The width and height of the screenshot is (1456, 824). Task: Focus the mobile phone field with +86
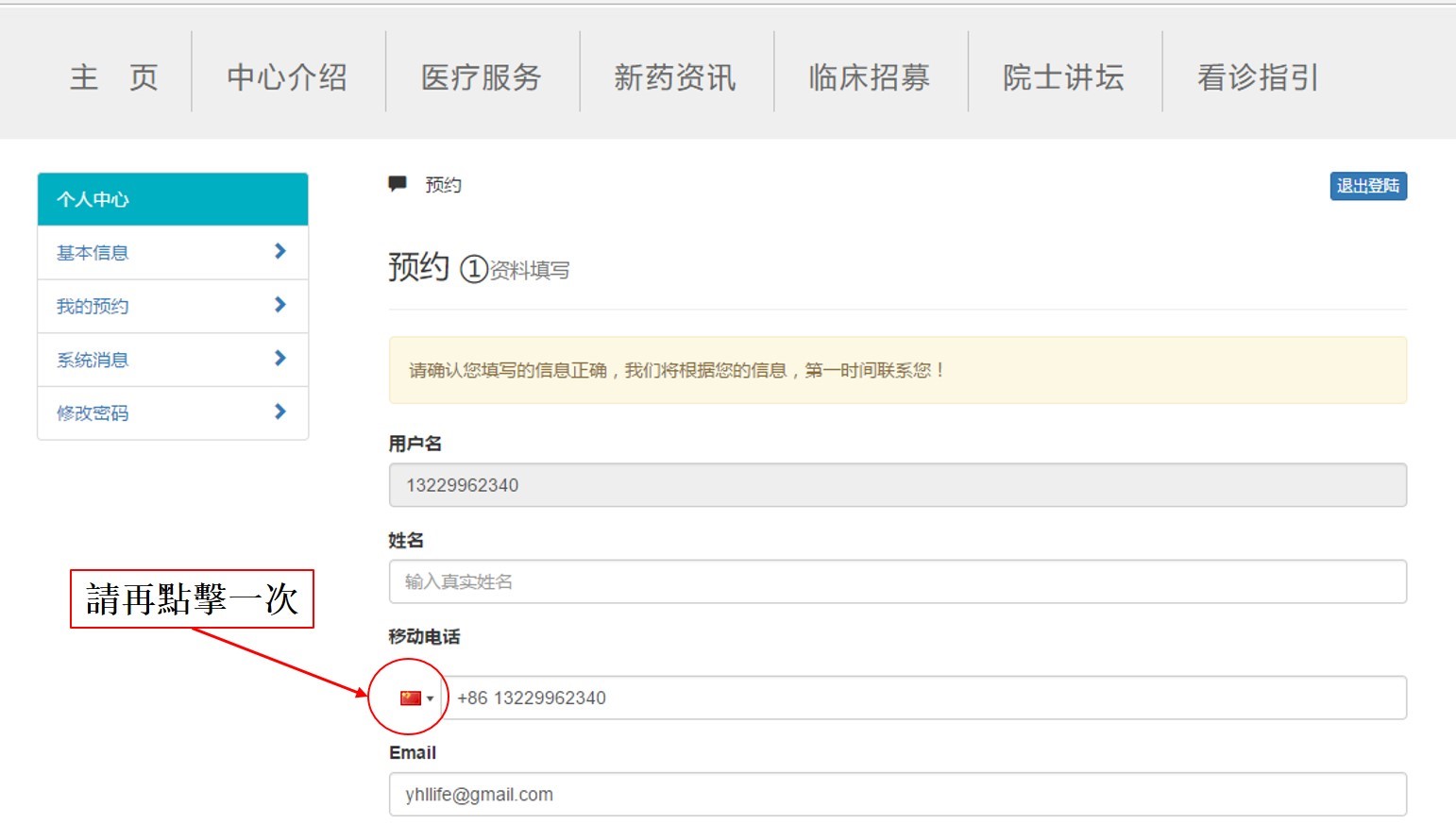click(925, 698)
